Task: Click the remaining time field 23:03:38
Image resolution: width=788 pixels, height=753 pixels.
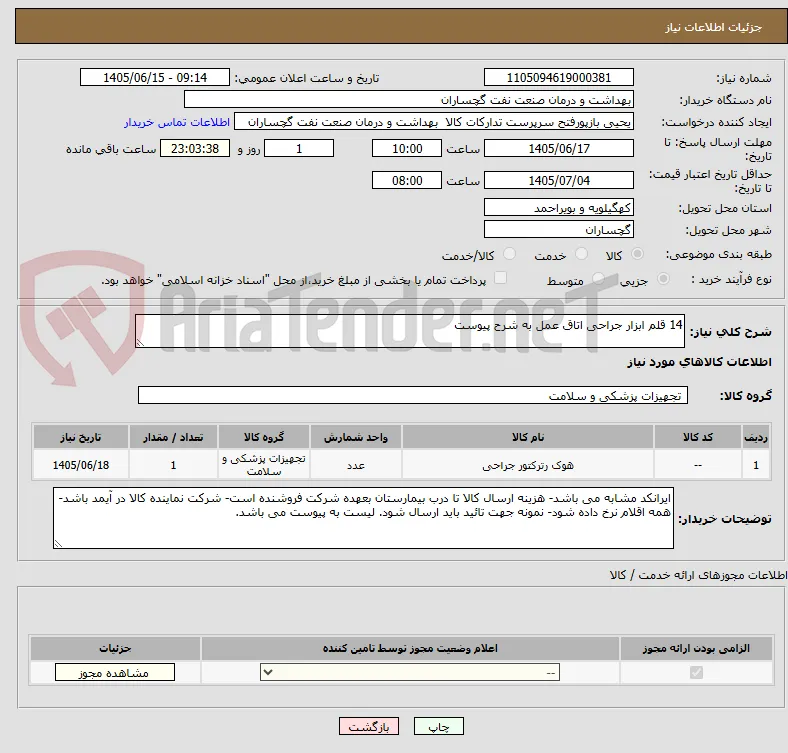Action: [x=195, y=148]
